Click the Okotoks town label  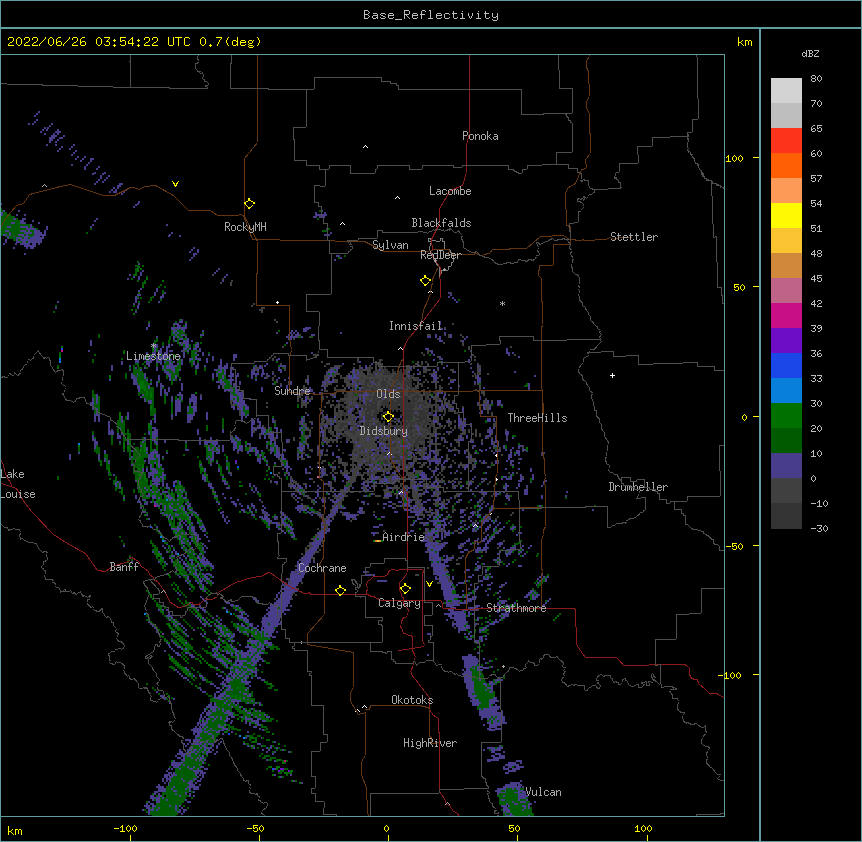click(x=412, y=700)
